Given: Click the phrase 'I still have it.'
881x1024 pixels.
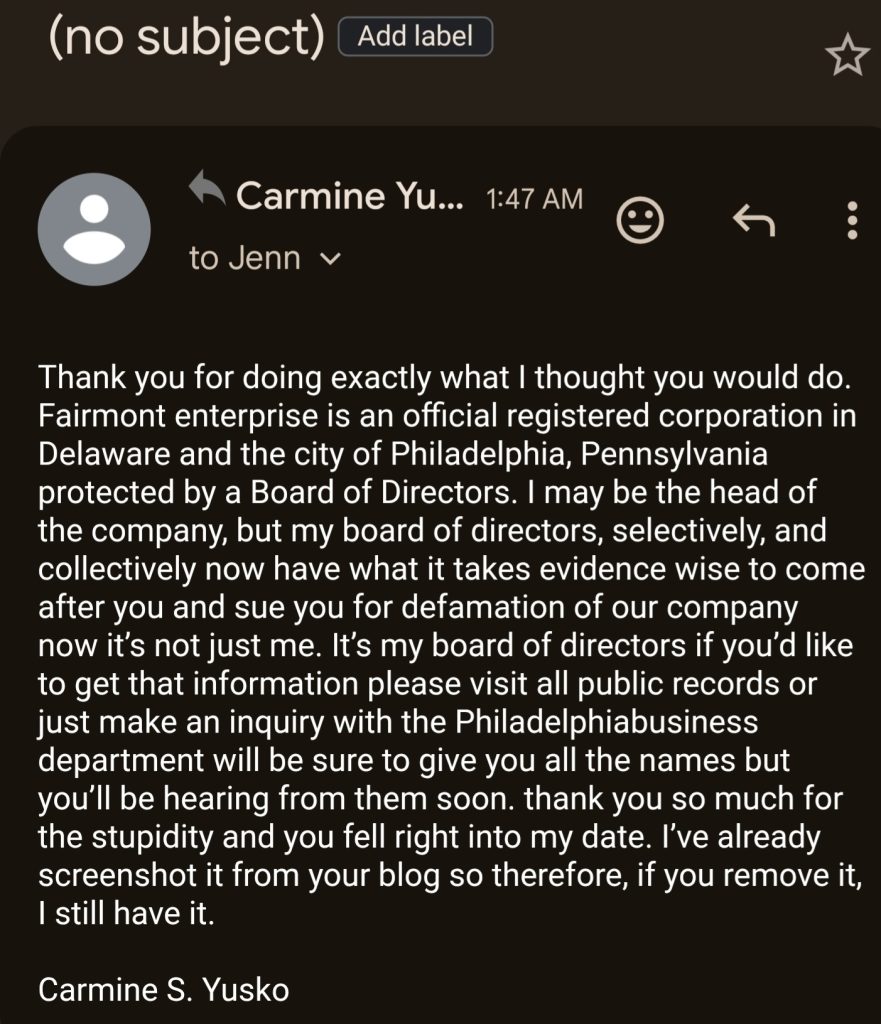Looking at the screenshot, I should pyautogui.click(x=126, y=914).
